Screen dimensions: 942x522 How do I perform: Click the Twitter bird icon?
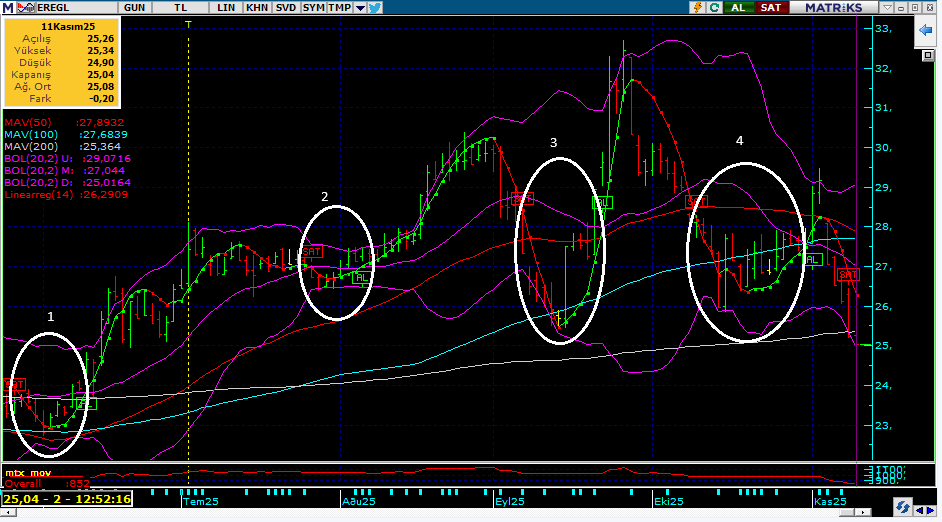375,7
